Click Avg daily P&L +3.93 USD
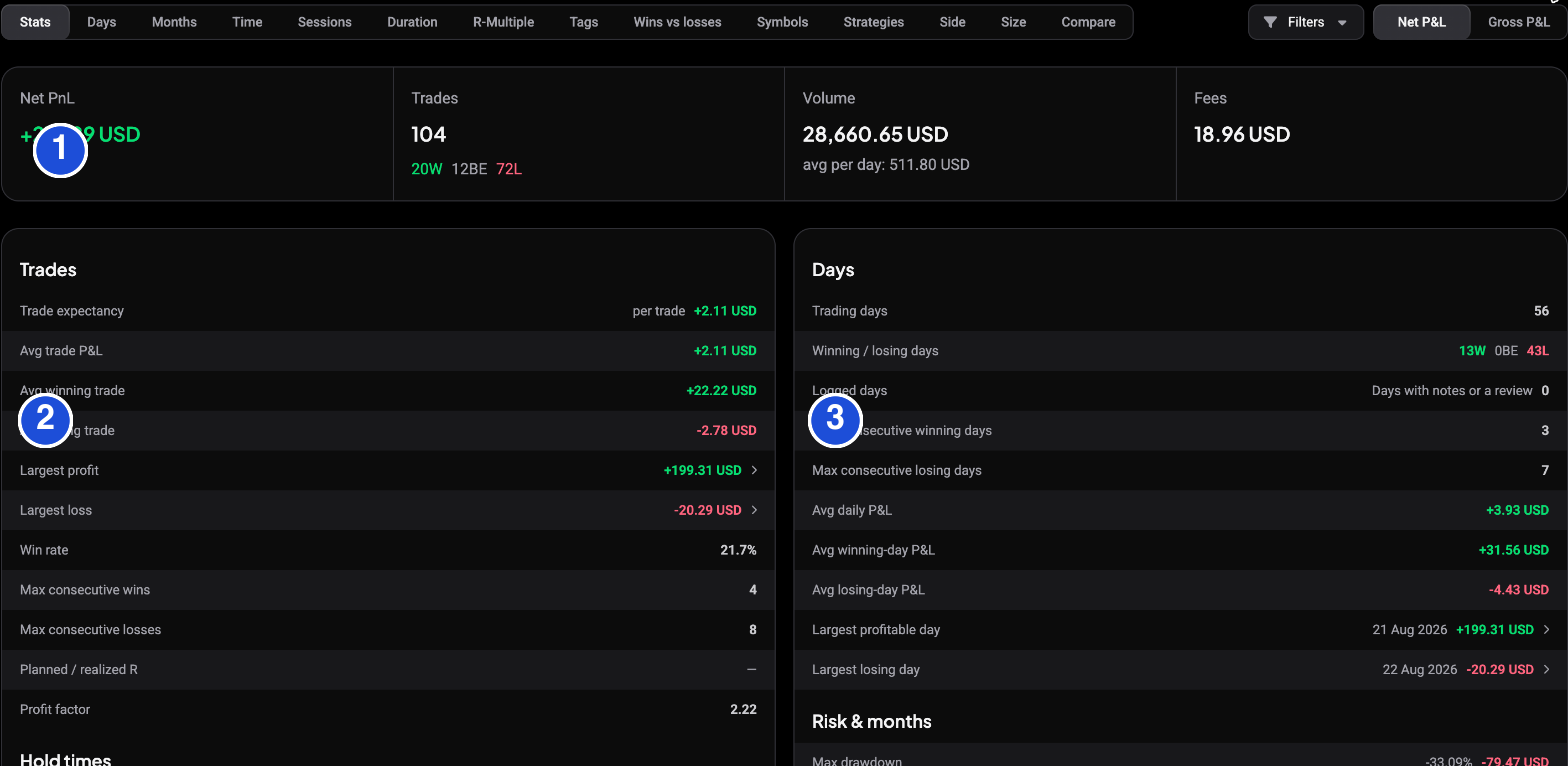The width and height of the screenshot is (1568, 766). click(1517, 510)
